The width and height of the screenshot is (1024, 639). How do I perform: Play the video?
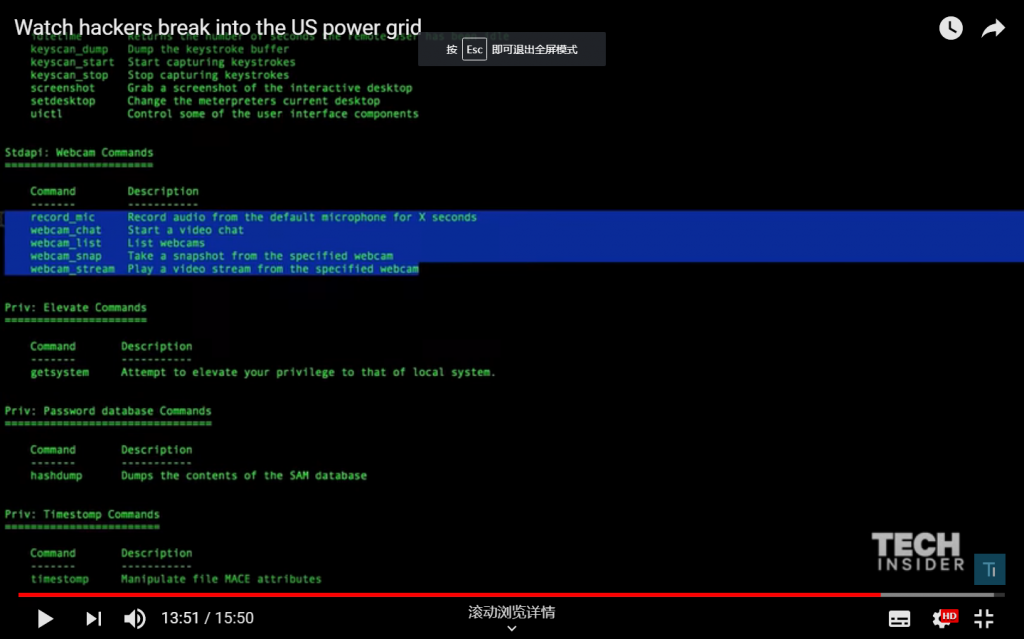point(45,618)
